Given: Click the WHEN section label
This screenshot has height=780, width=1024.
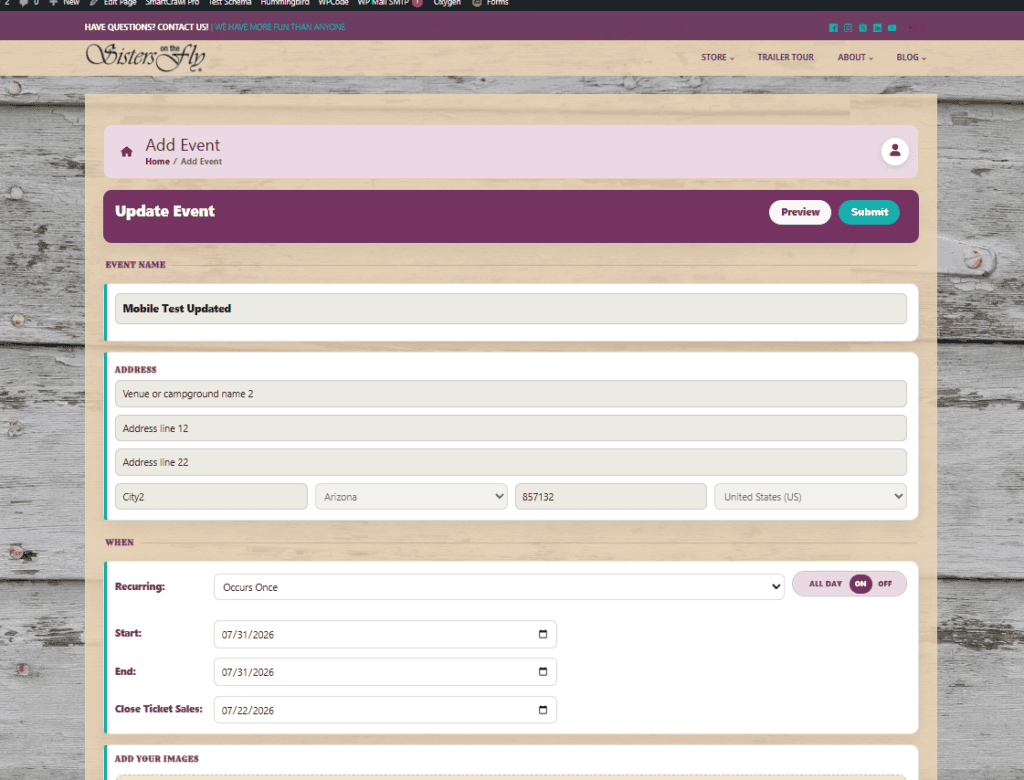Looking at the screenshot, I should pyautogui.click(x=120, y=542).
